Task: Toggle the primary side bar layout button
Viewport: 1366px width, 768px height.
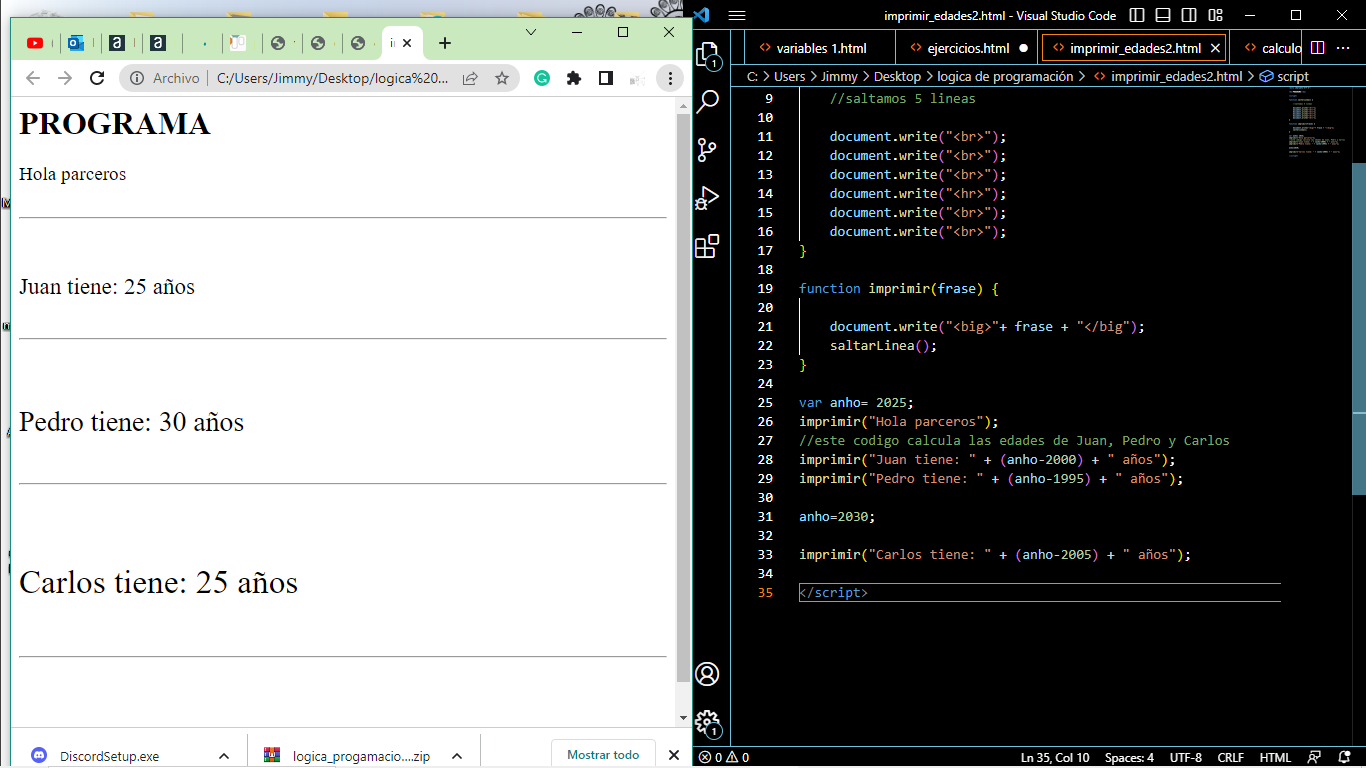Action: point(1137,15)
